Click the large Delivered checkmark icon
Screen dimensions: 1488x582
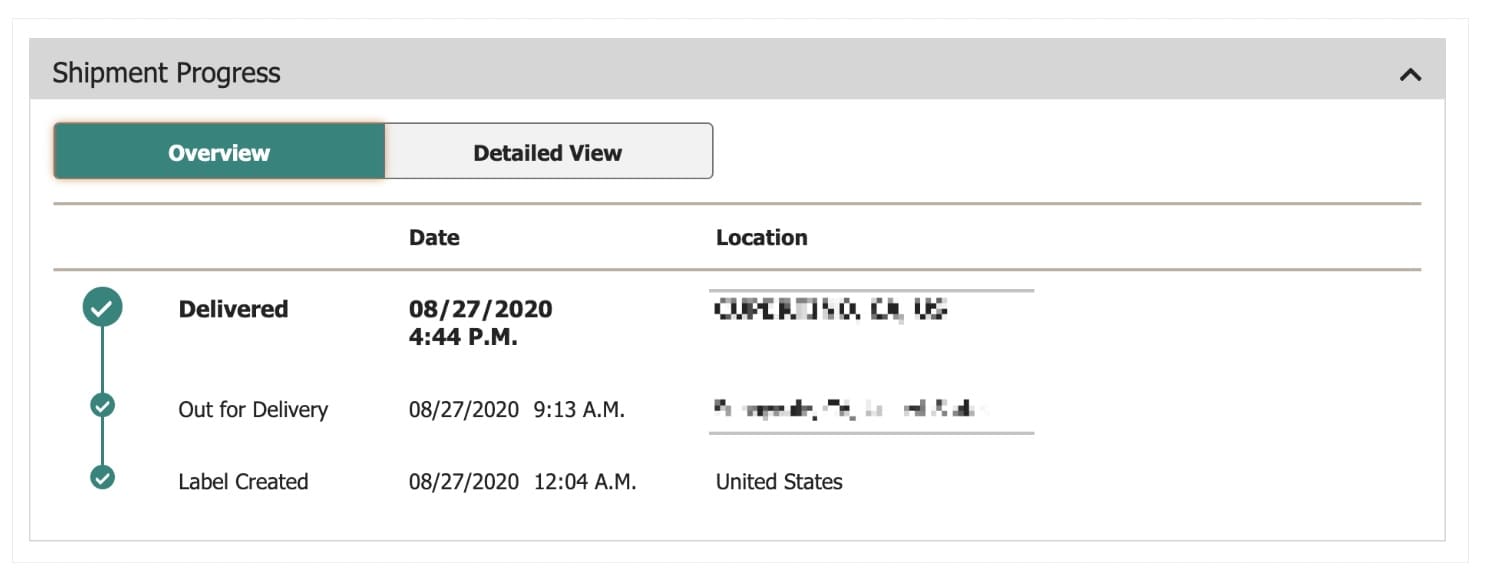pos(102,308)
